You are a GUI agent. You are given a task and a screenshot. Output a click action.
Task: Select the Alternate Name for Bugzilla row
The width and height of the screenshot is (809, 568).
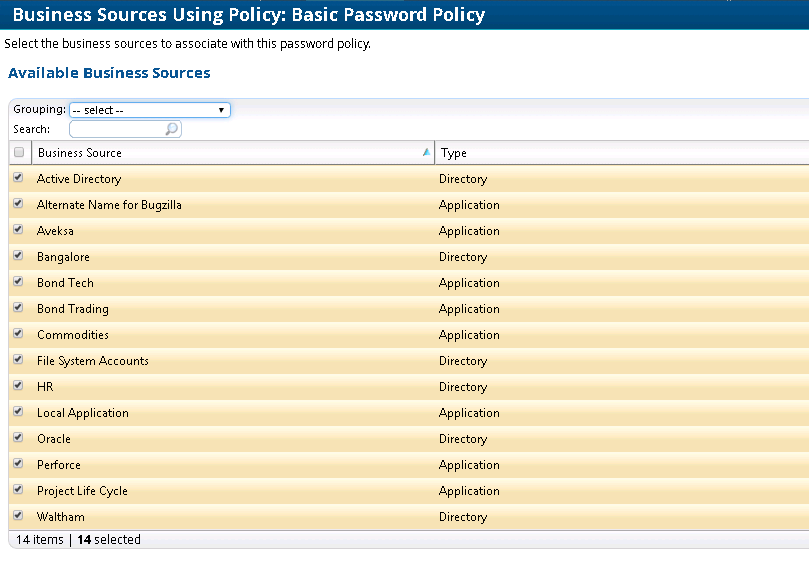(x=109, y=205)
